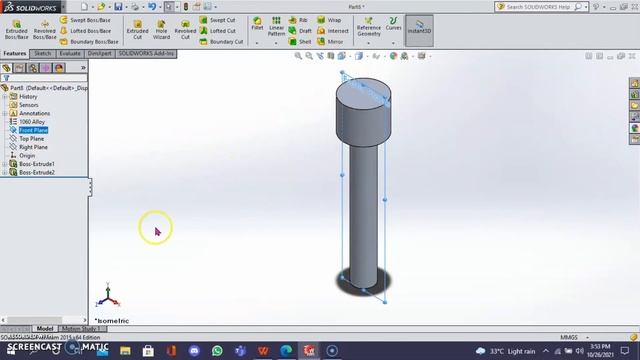Open the Save options dropdown arrow
The width and height of the screenshot is (640, 360).
126,7
